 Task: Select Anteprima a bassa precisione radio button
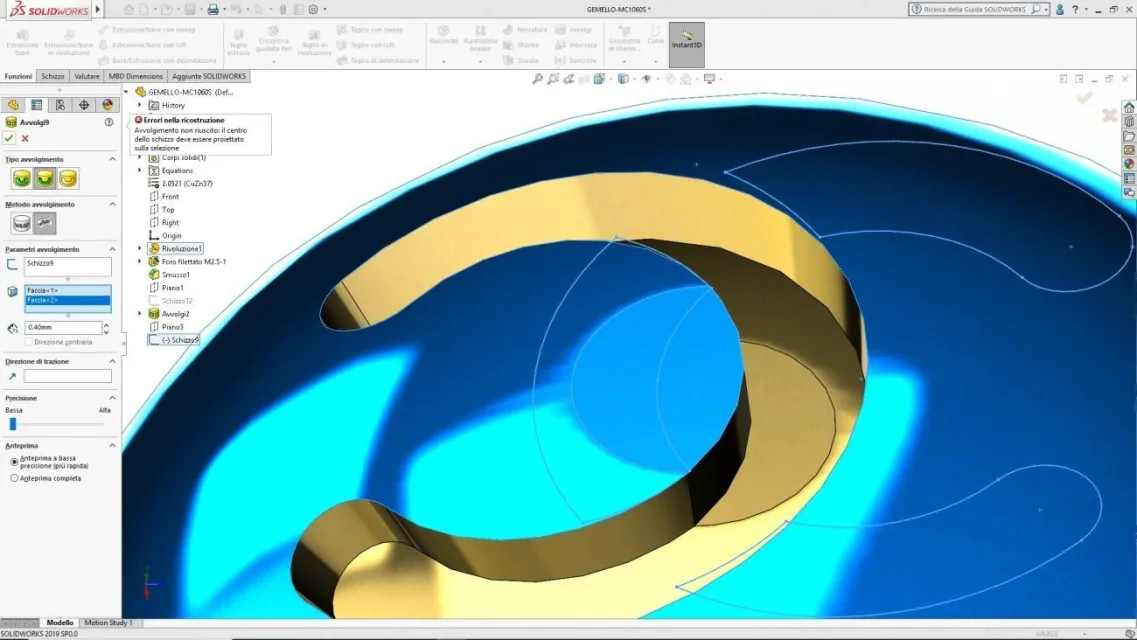point(15,462)
